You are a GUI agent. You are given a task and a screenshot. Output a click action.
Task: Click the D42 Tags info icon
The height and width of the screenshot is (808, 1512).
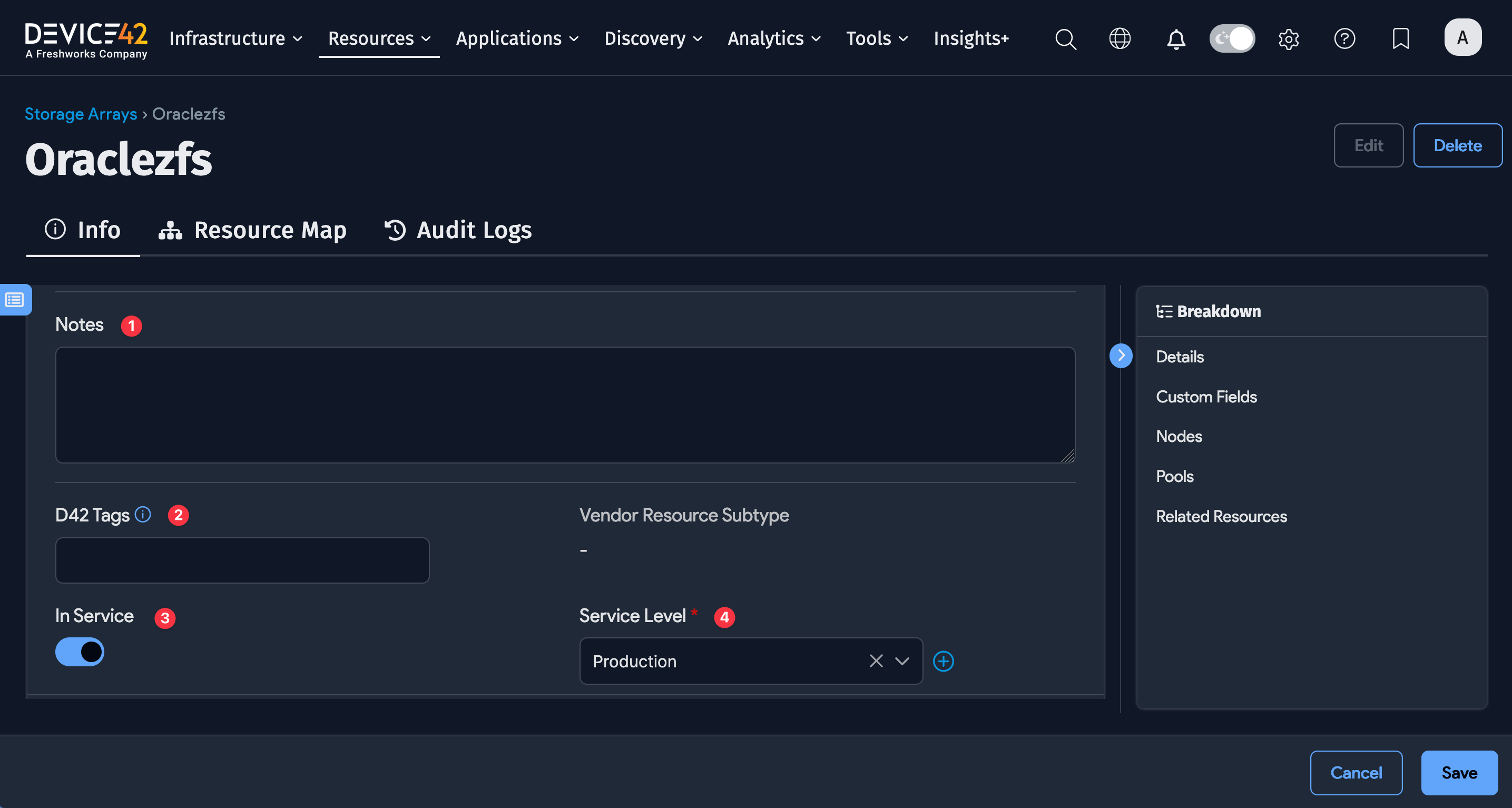click(142, 515)
